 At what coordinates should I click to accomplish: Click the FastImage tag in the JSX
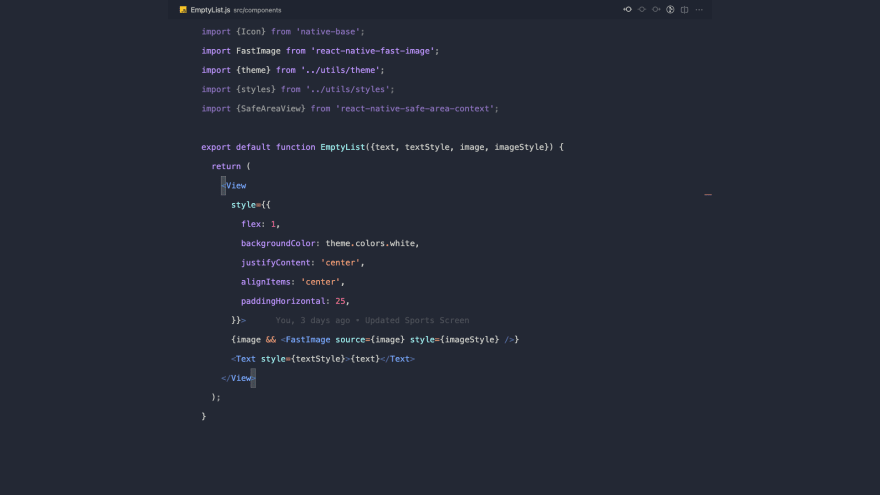308,339
